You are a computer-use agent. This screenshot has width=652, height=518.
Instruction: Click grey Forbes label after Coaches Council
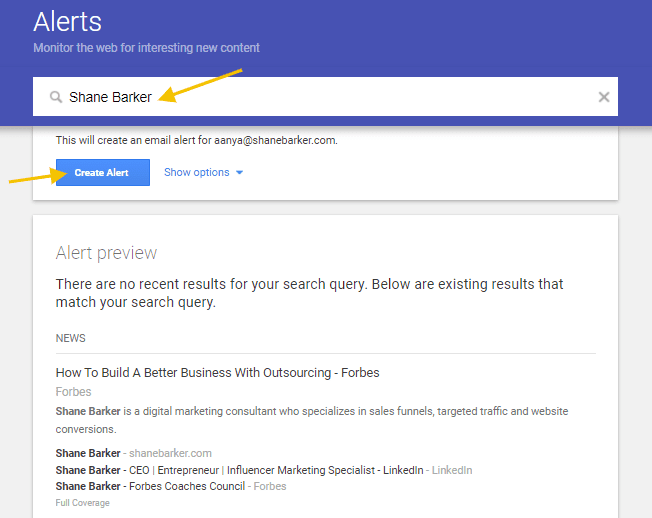pyautogui.click(x=270, y=486)
